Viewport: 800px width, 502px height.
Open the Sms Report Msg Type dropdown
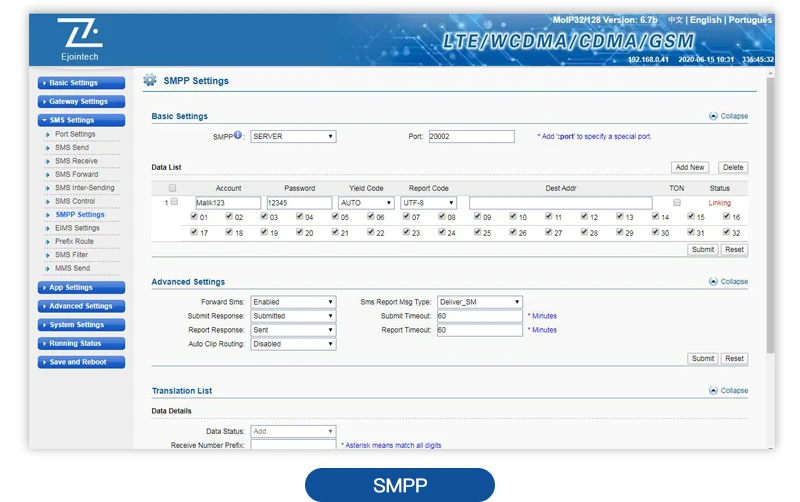479,301
